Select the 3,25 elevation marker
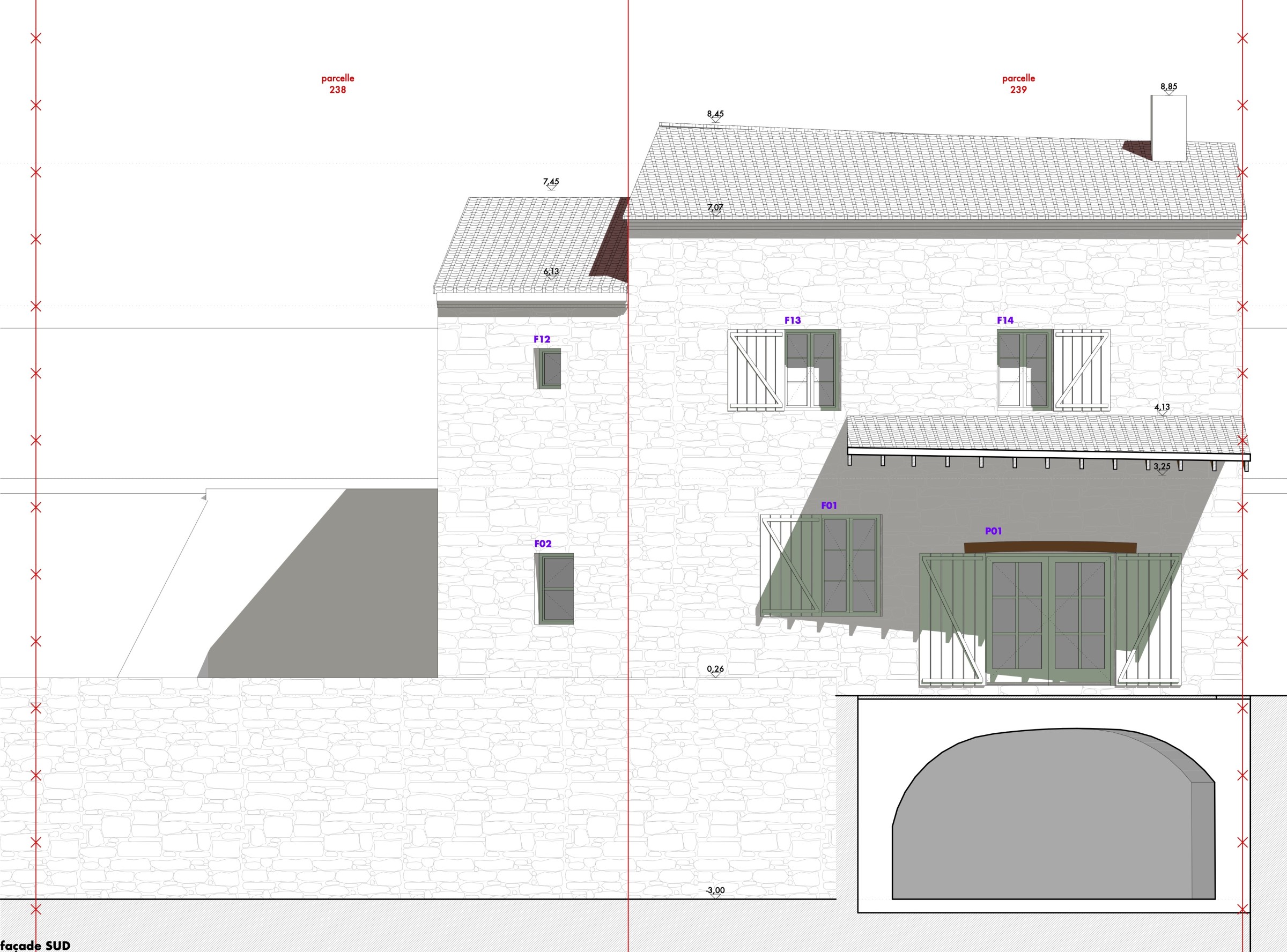Screen dimensions: 1287x952 pos(1162,467)
